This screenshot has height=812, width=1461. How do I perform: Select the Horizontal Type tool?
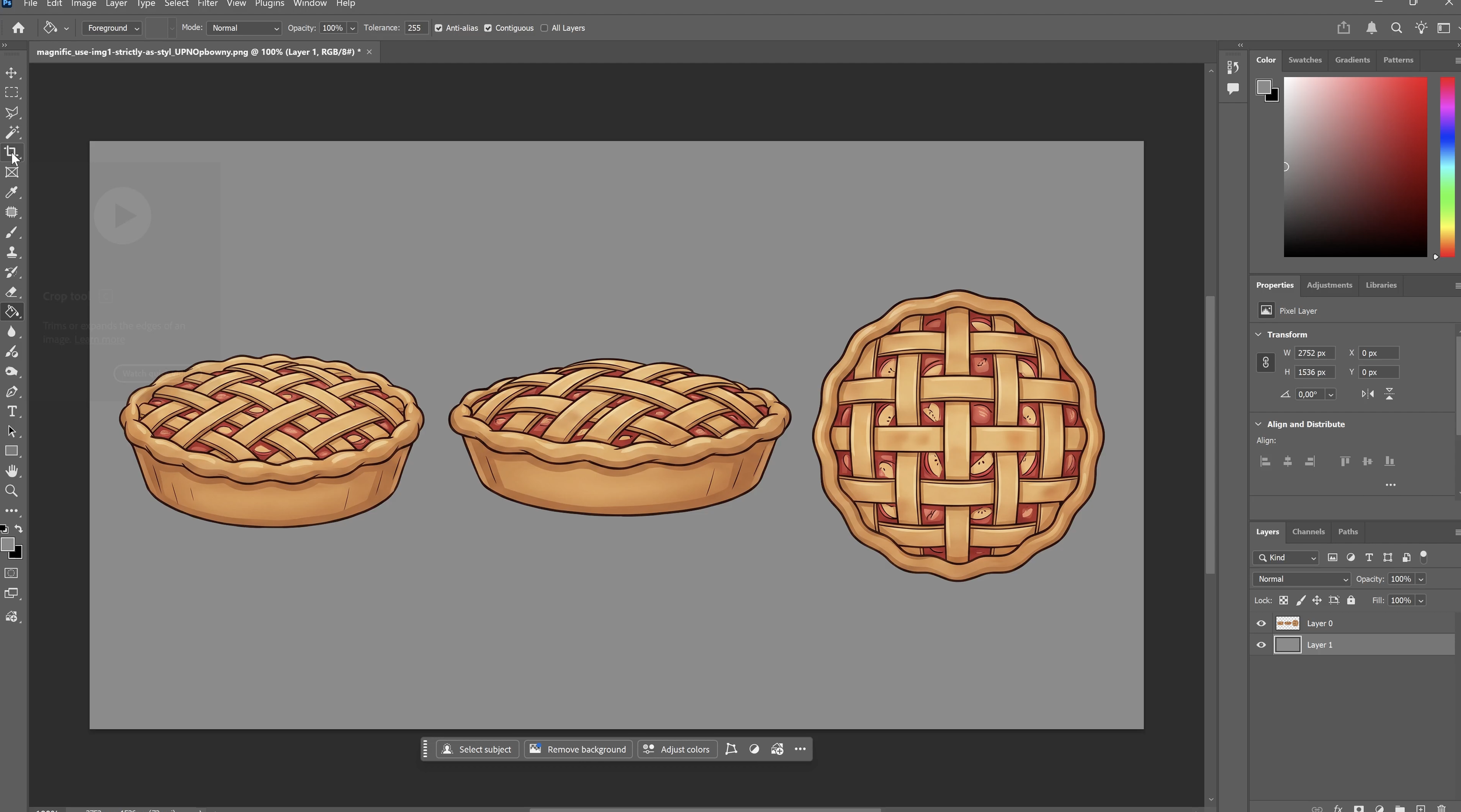click(12, 412)
